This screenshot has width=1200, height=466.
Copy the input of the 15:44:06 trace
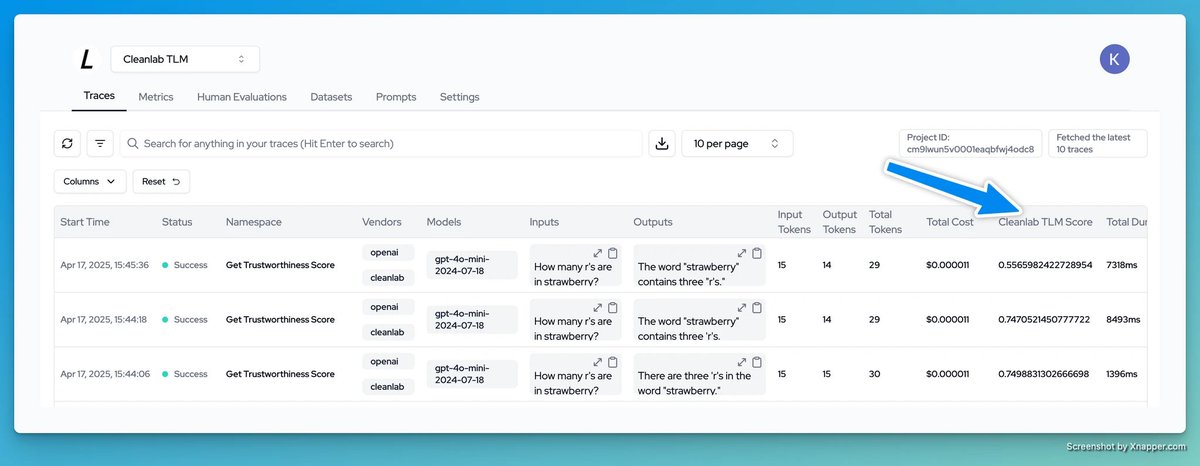613,361
